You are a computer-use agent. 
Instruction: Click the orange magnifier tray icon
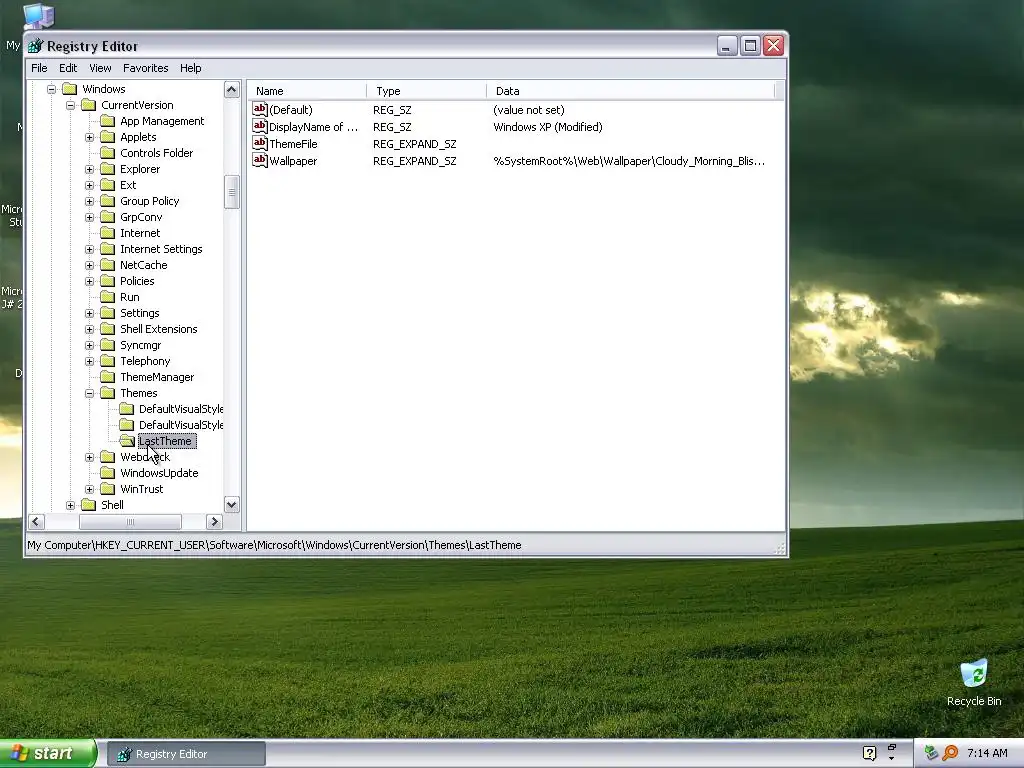tap(950, 753)
